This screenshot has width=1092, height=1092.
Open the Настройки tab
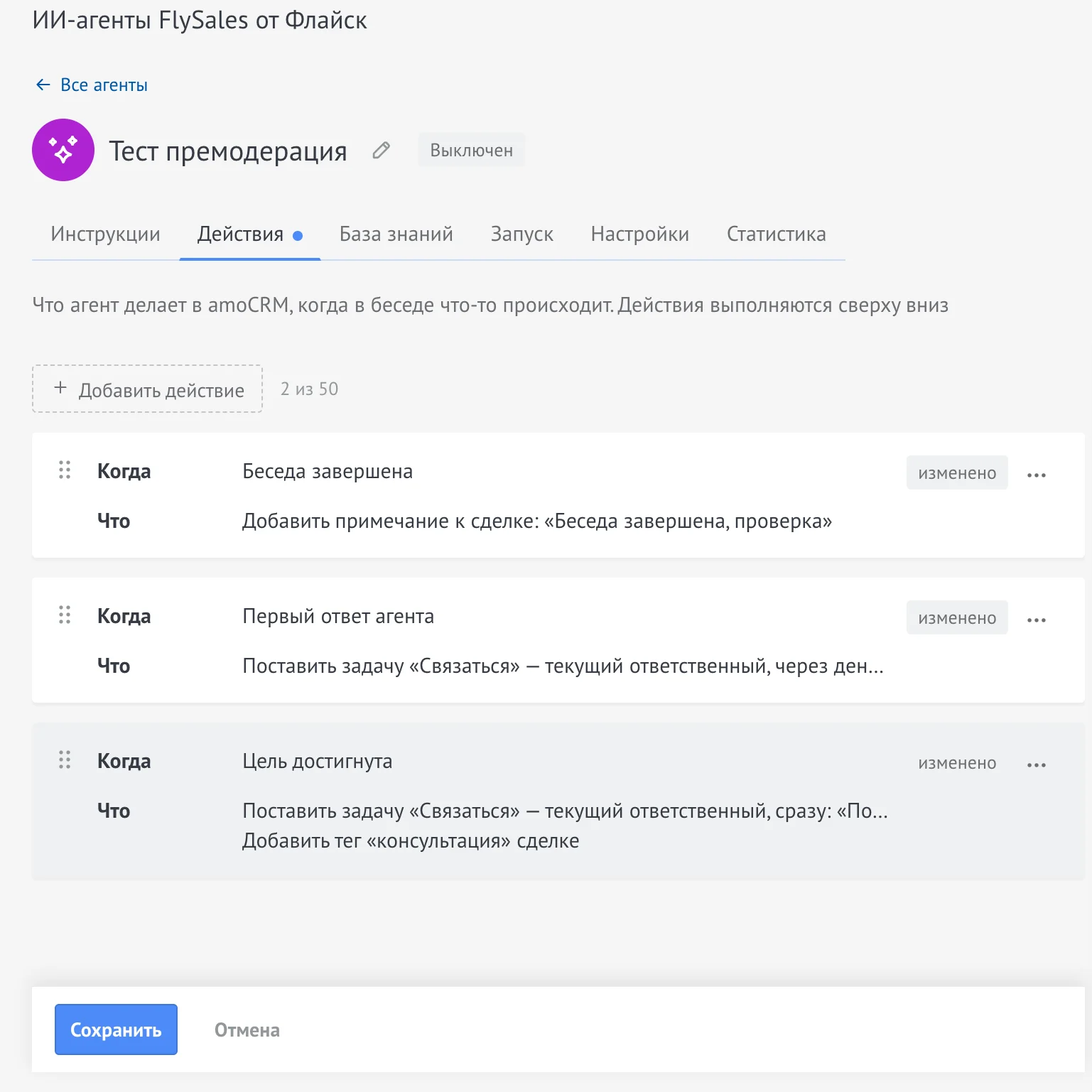(640, 234)
